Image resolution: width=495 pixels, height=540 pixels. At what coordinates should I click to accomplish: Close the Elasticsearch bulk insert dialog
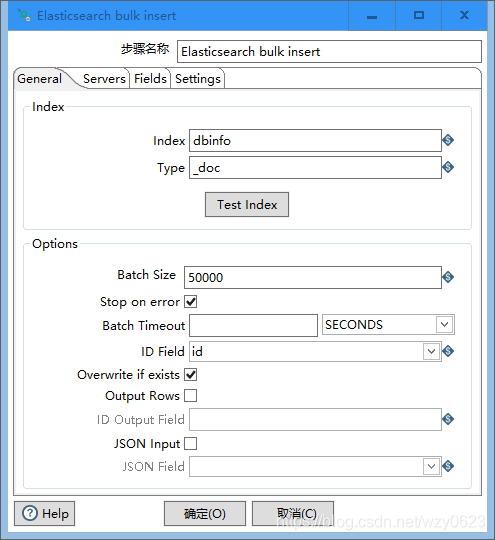click(x=464, y=16)
